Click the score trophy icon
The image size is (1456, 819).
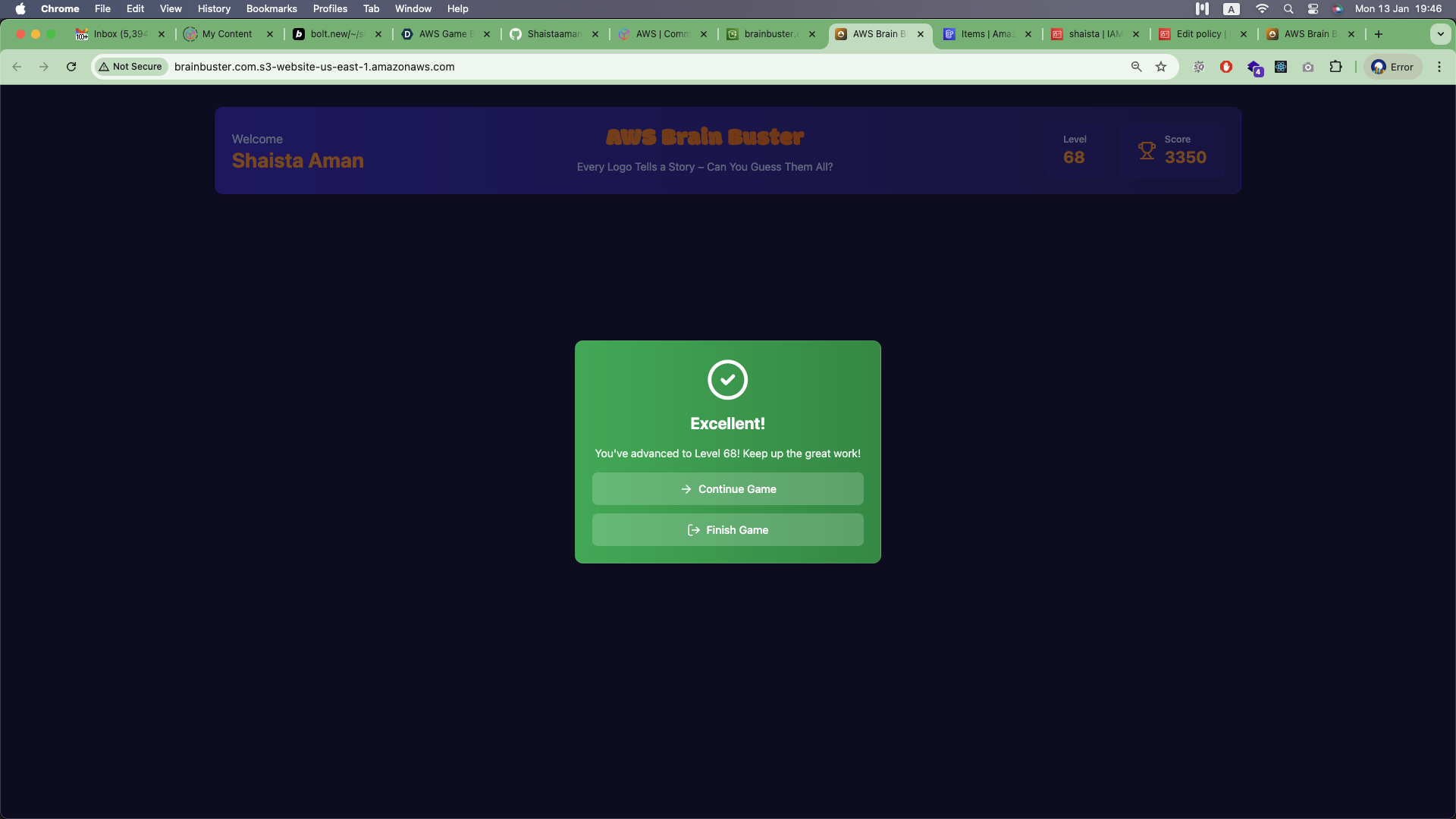pyautogui.click(x=1147, y=151)
